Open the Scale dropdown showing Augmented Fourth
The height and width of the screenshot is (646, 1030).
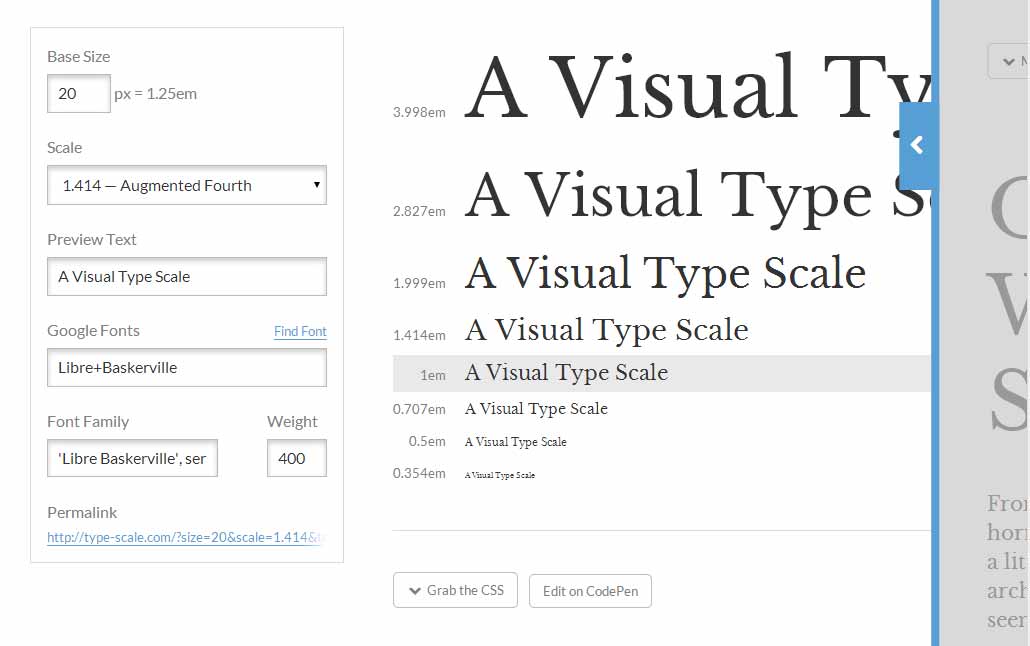click(187, 185)
